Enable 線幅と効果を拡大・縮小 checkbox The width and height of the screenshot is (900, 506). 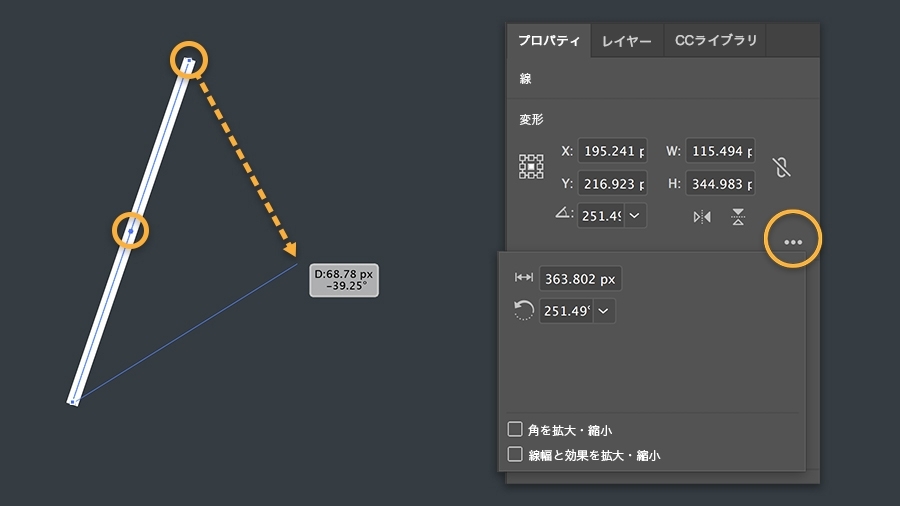point(515,455)
